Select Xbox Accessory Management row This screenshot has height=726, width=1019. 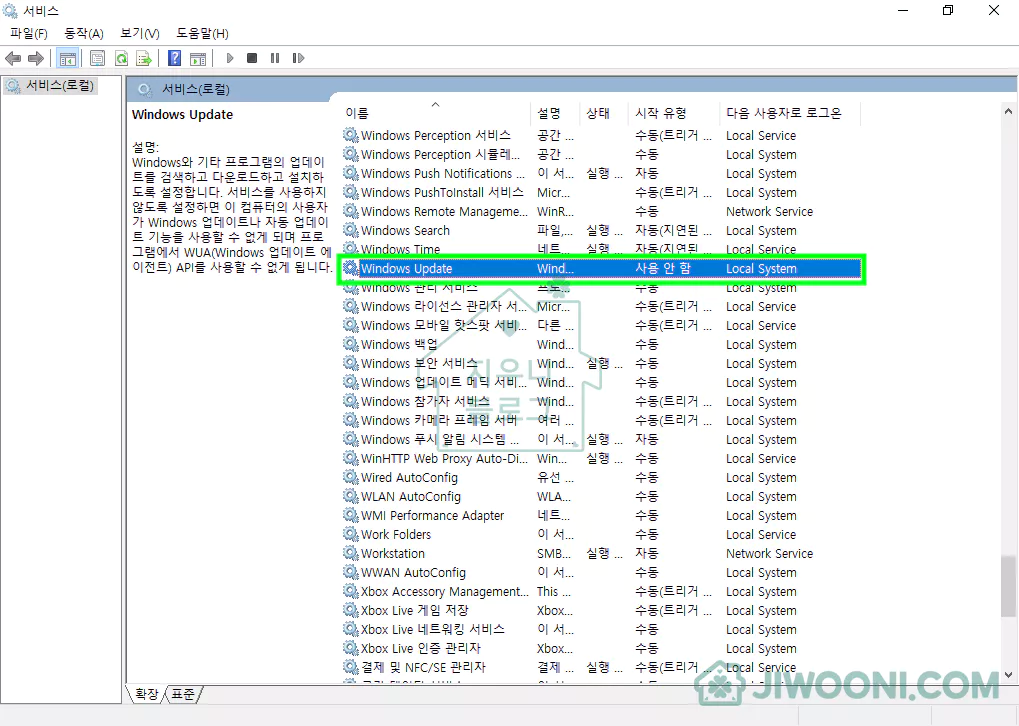(601, 591)
